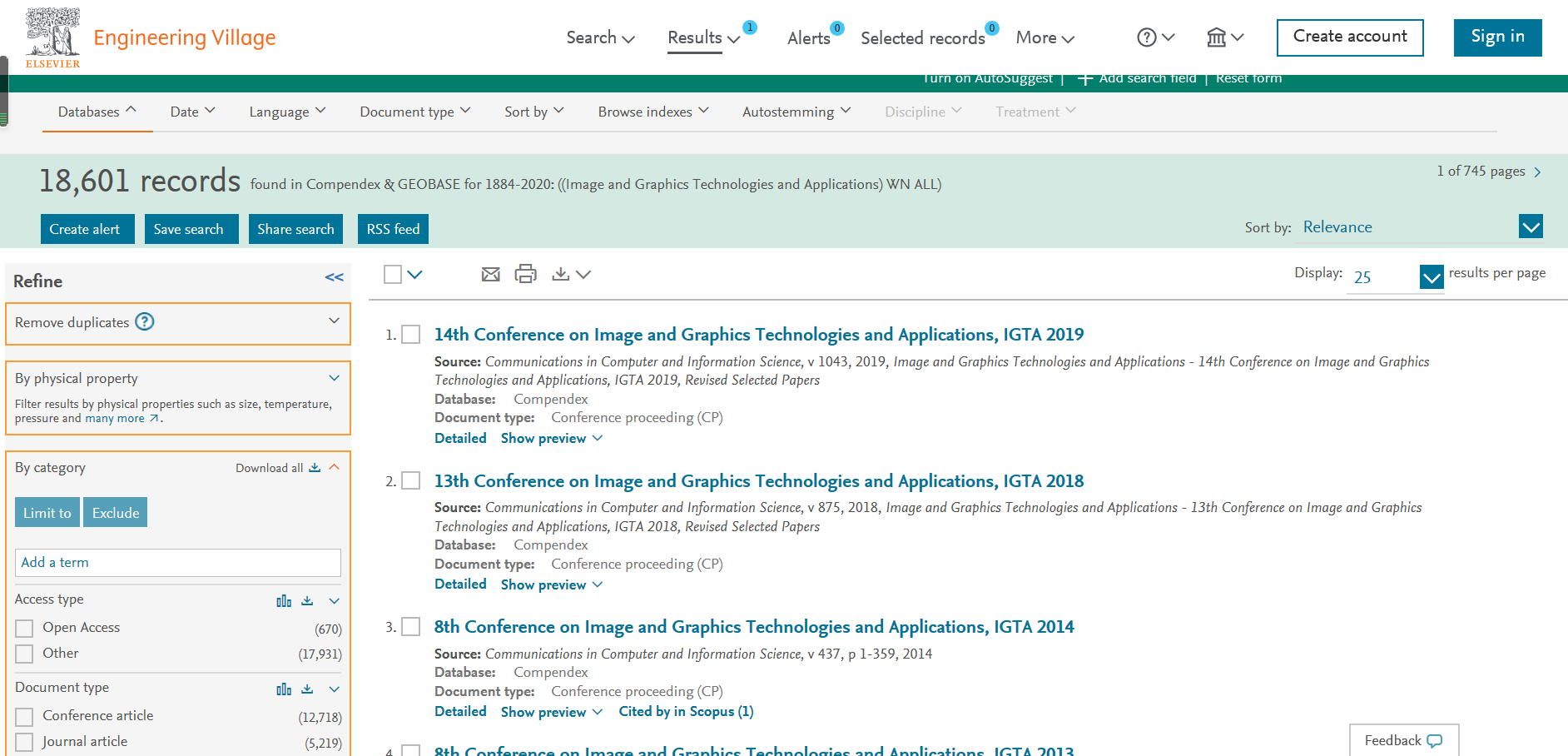The image size is (1568, 756).
Task: Click Selected records badge count
Action: pos(992,28)
